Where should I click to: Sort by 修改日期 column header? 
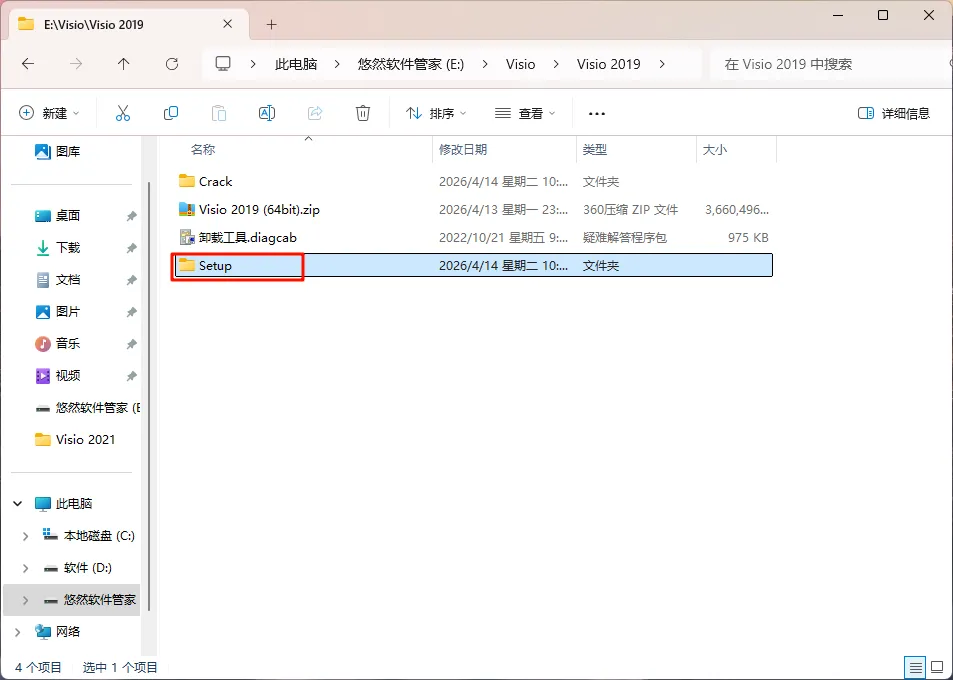[463, 149]
